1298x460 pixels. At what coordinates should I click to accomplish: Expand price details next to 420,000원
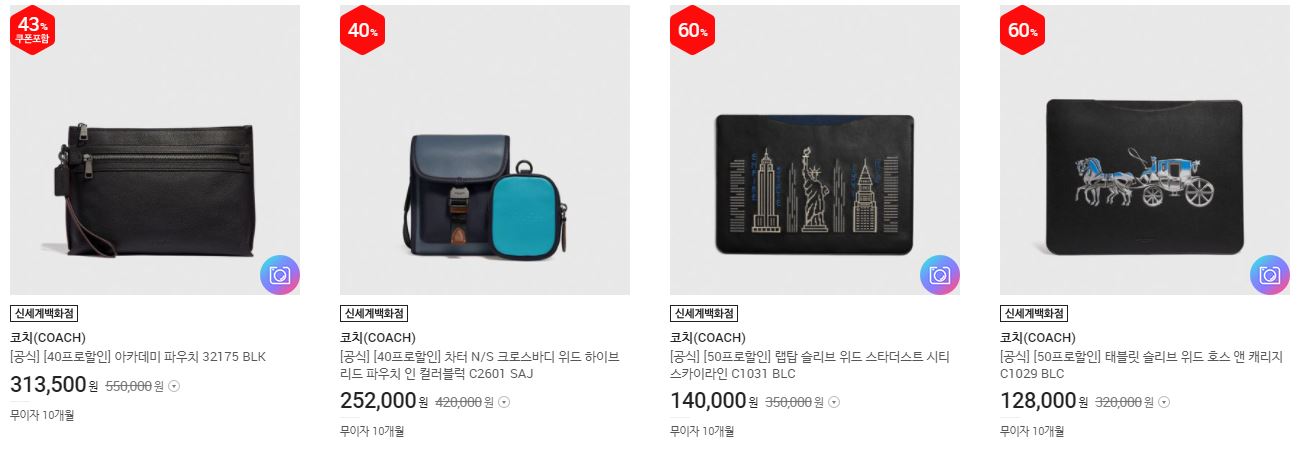[x=504, y=402]
